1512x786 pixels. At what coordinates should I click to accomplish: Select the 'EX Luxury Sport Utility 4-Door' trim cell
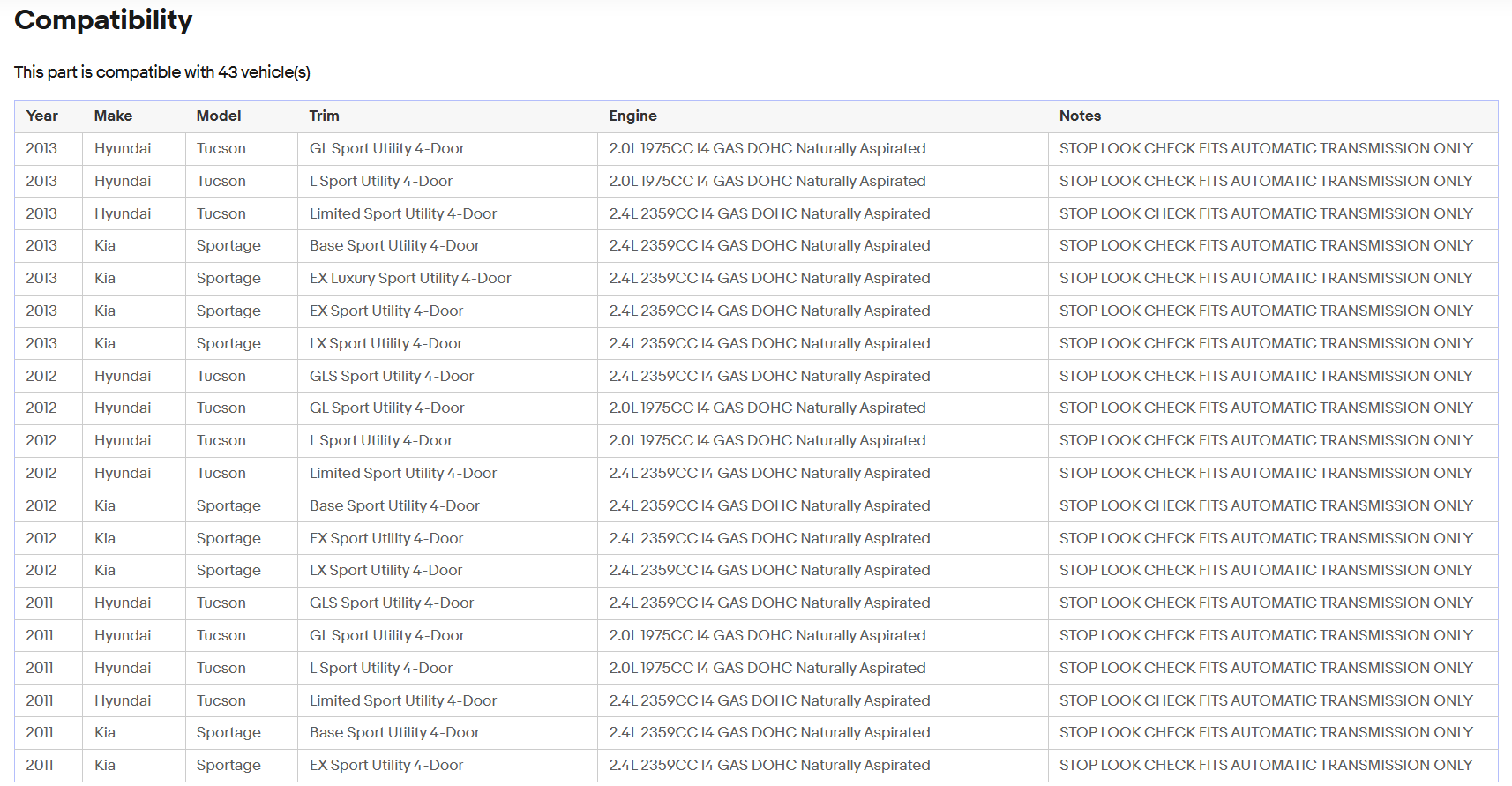[410, 278]
